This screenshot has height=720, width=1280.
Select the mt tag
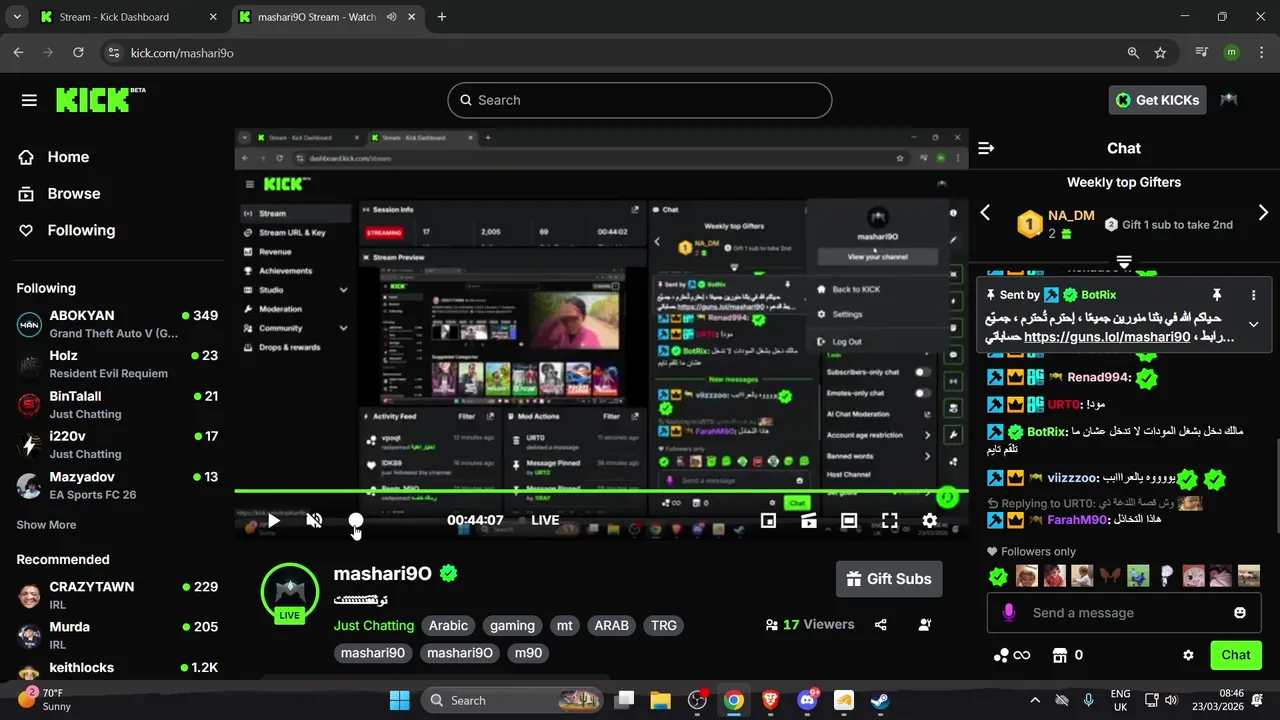click(x=565, y=626)
